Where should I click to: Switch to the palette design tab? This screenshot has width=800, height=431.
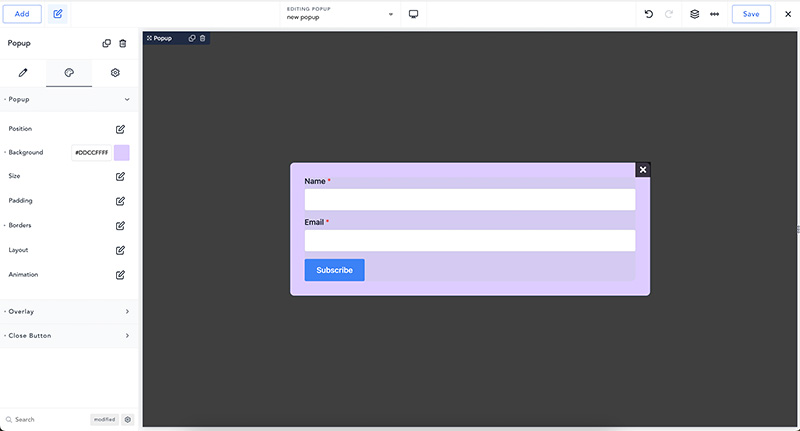pos(69,73)
